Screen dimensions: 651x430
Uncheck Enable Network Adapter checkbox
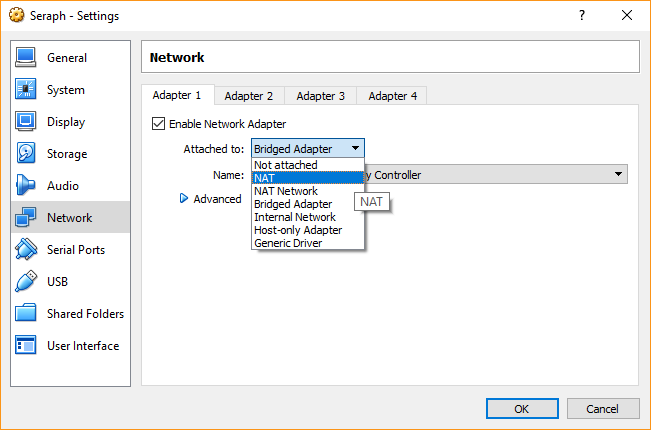point(158,124)
